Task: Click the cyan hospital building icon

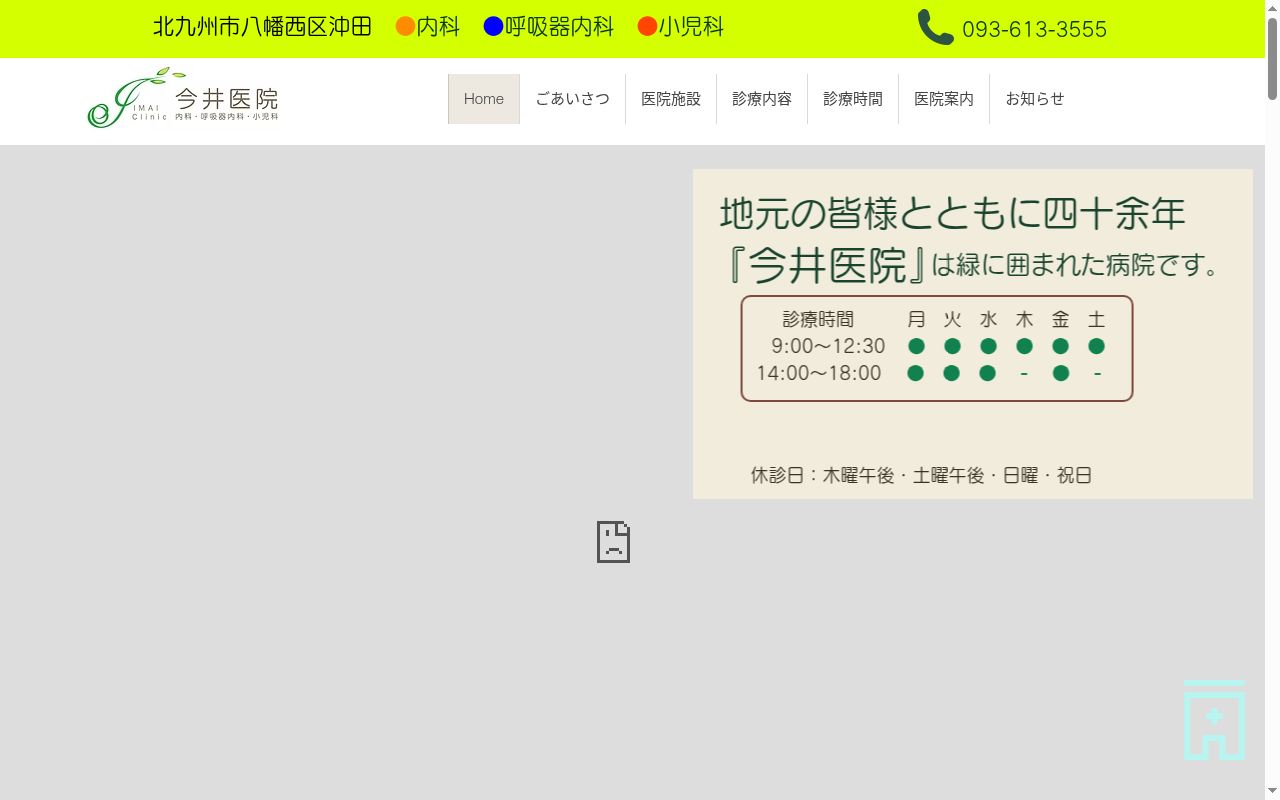Action: click(x=1214, y=720)
